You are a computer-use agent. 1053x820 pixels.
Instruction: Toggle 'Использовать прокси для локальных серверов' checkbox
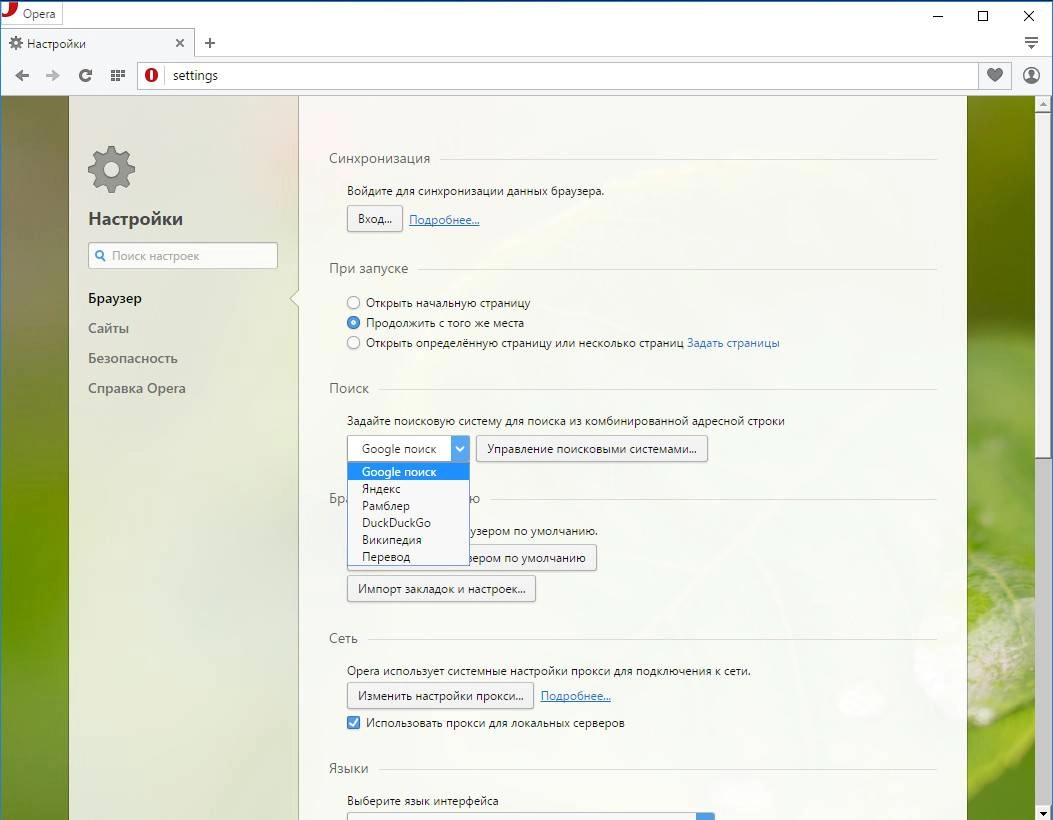[353, 723]
